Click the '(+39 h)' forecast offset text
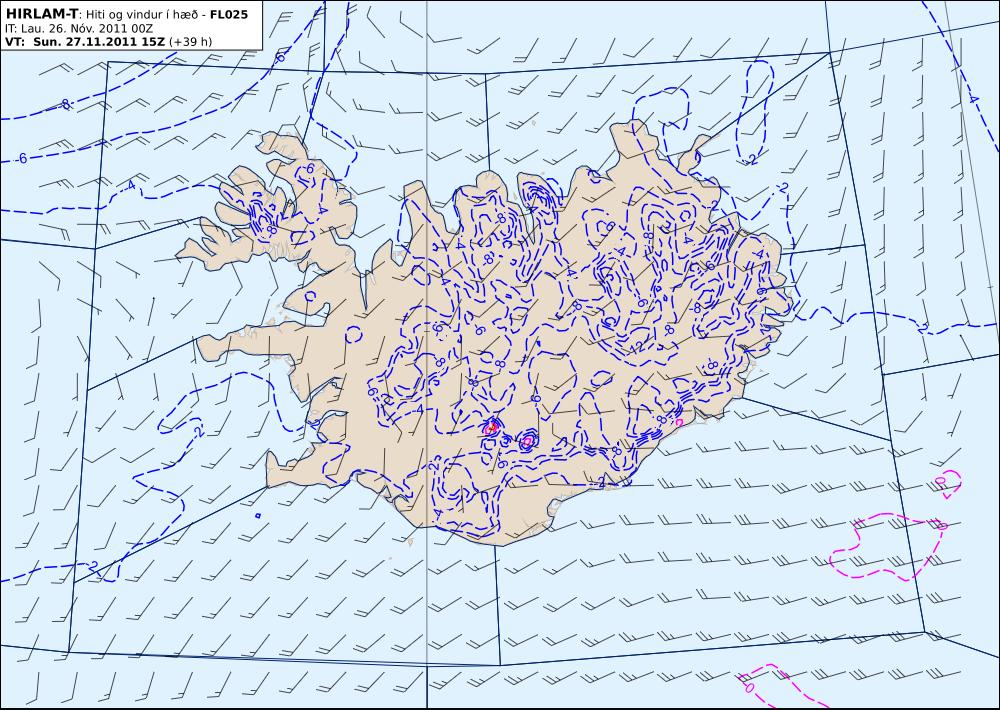The height and width of the screenshot is (710, 1000). click(x=191, y=43)
